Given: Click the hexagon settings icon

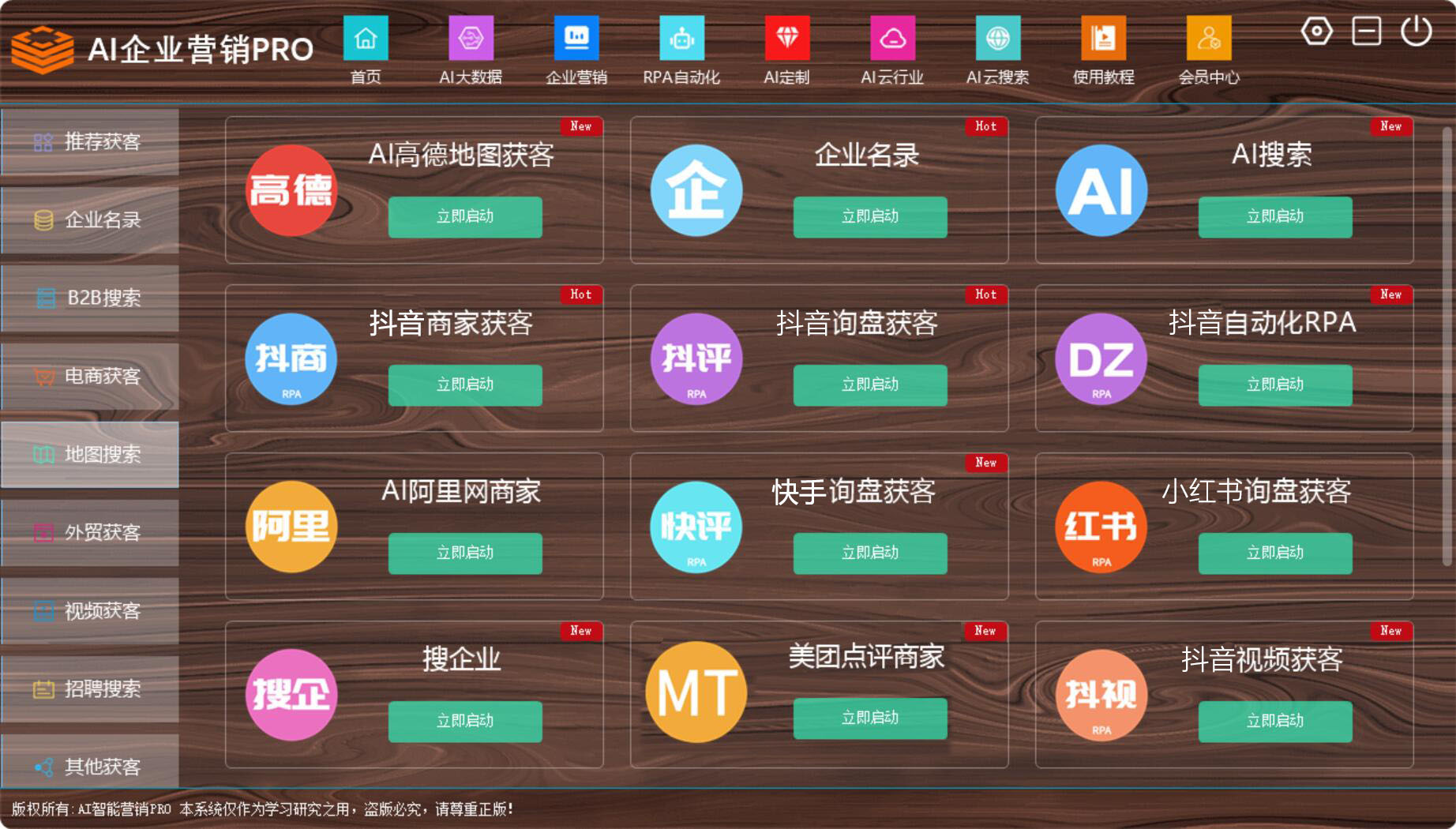Looking at the screenshot, I should click(x=1316, y=32).
